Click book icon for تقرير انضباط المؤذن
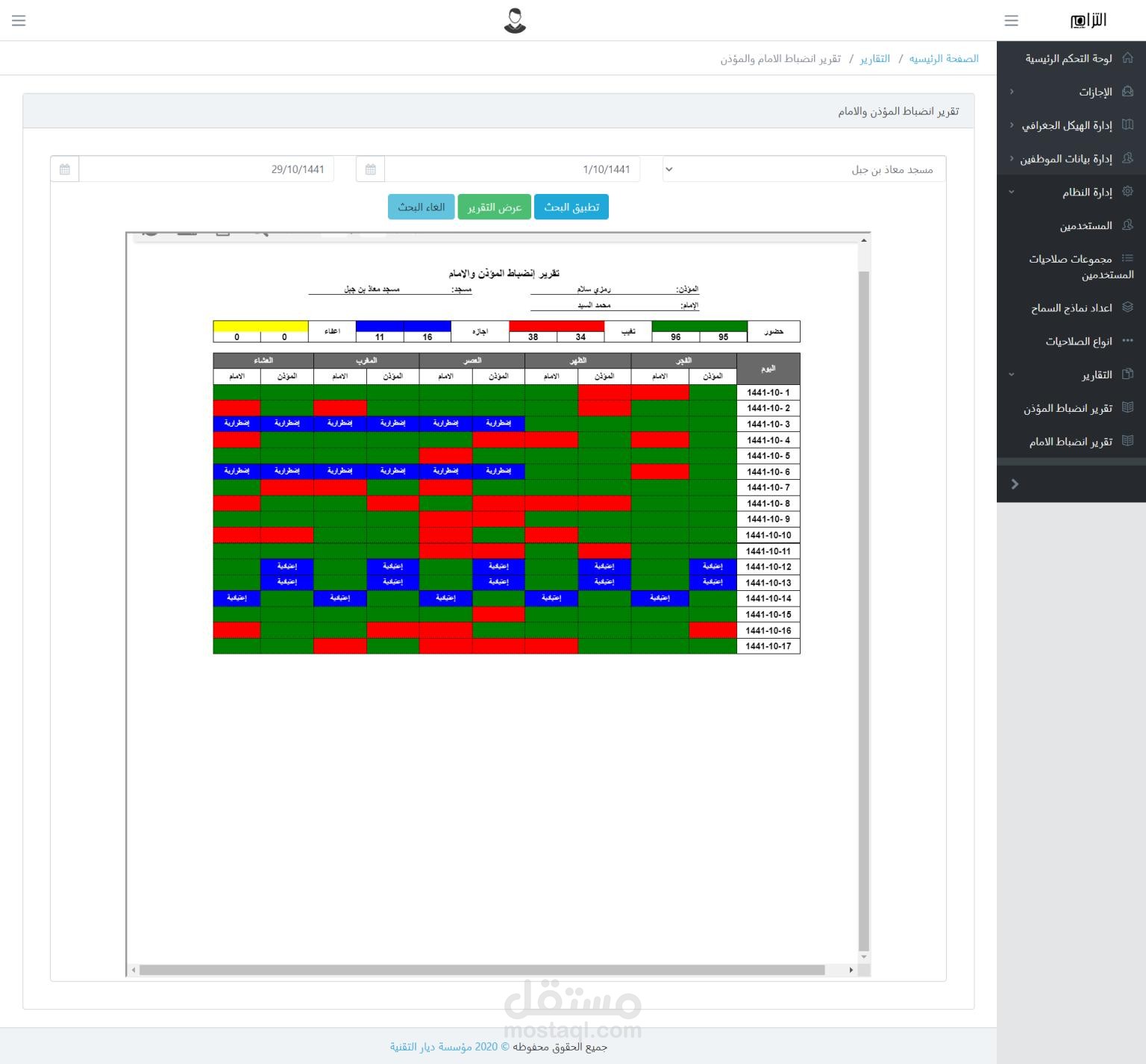1146x1064 pixels. [1127, 408]
